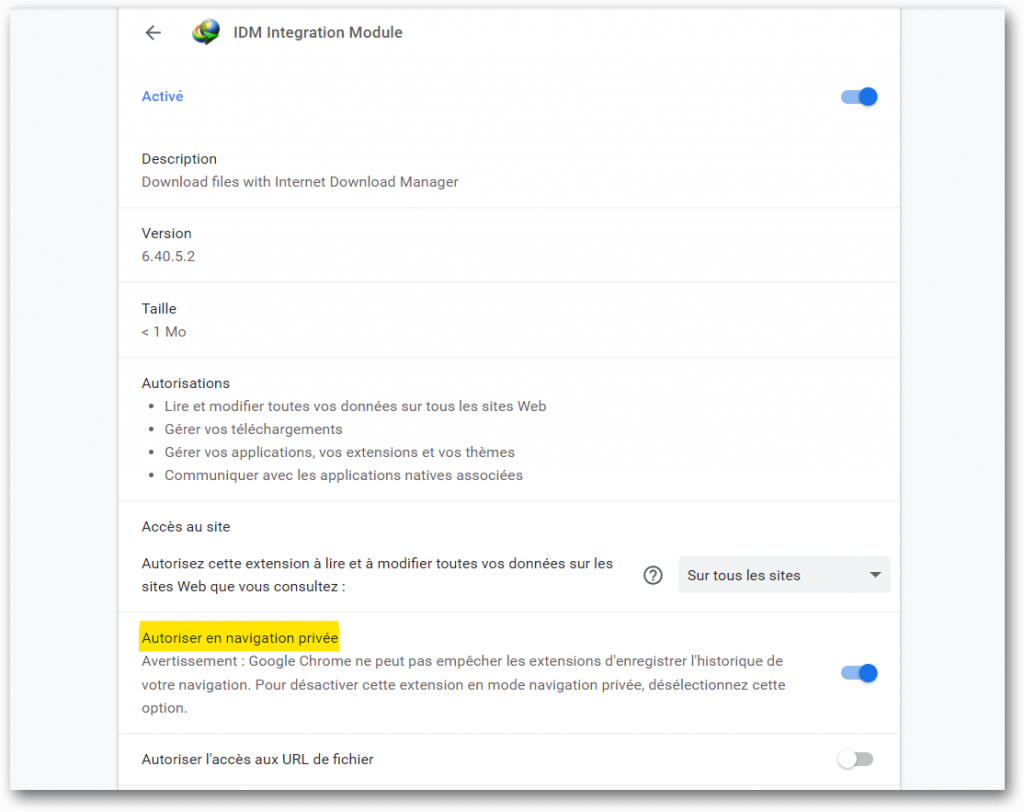This screenshot has height=812, width=1024.
Task: Select version number 6.40.5.2
Action: click(x=168, y=256)
